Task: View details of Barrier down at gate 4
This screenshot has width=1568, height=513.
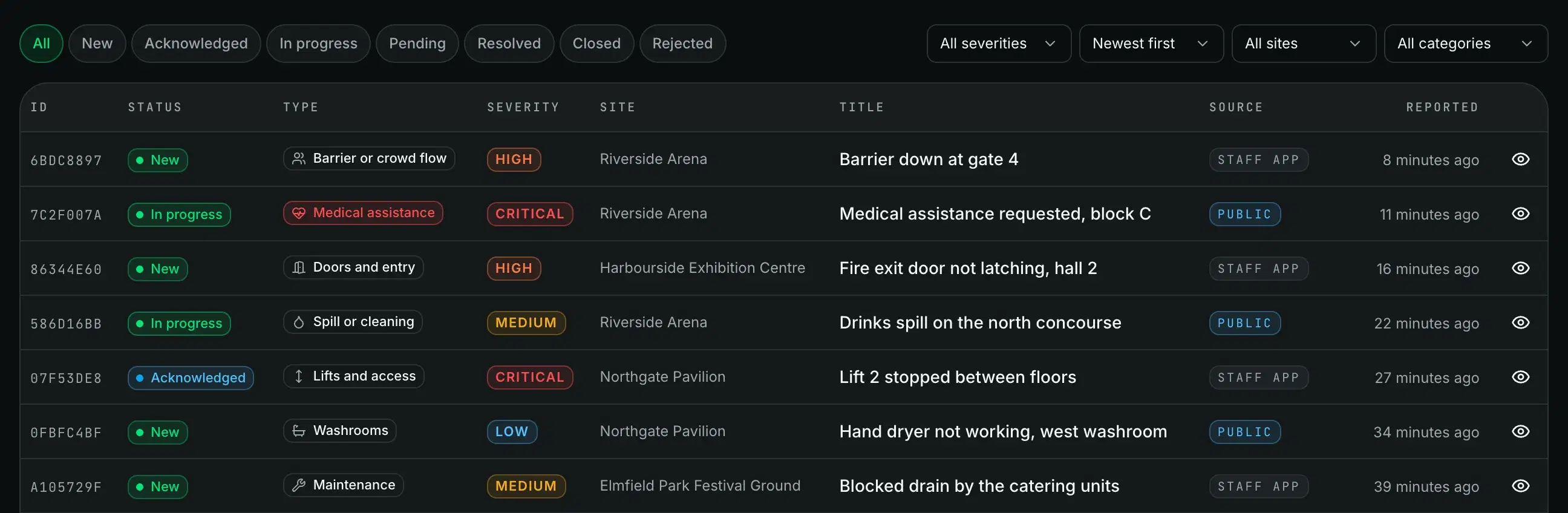Action: [x=1520, y=160]
